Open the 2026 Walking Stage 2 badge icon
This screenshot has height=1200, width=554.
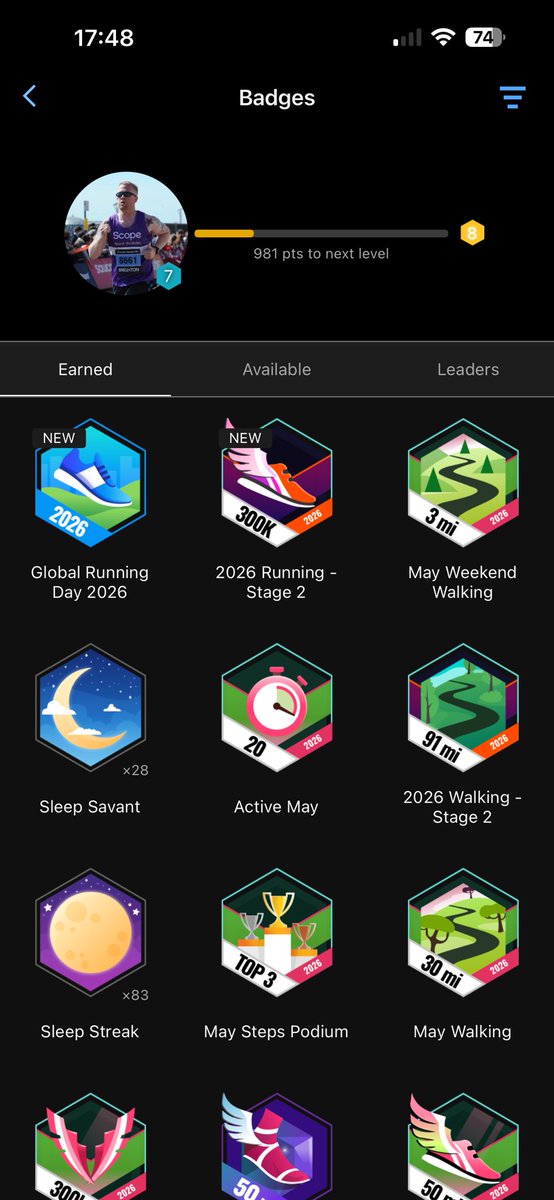462,710
